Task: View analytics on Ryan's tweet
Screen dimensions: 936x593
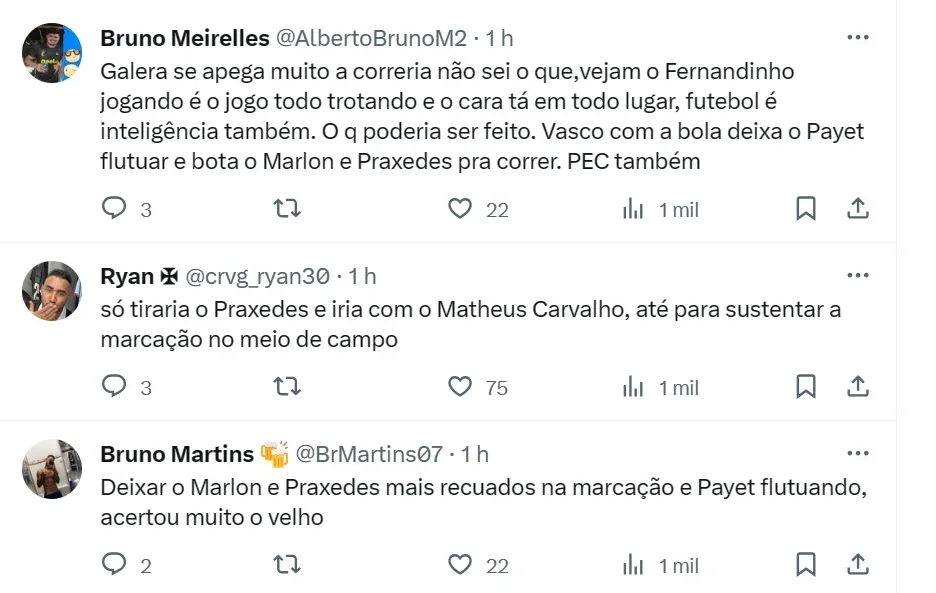Action: [633, 386]
